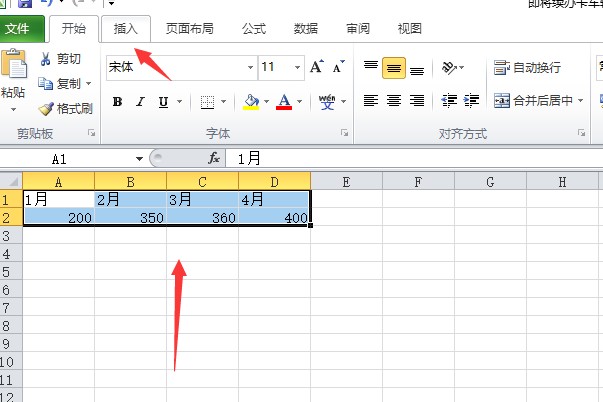Decrease font size with small A
Screen dimensions: 603x402
(338, 67)
